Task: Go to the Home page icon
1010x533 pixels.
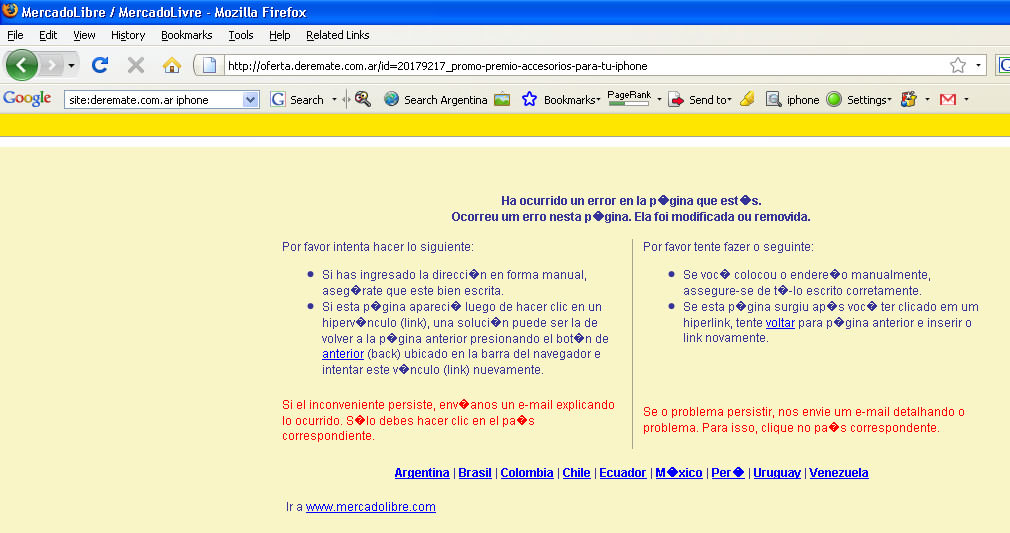Action: pos(171,64)
